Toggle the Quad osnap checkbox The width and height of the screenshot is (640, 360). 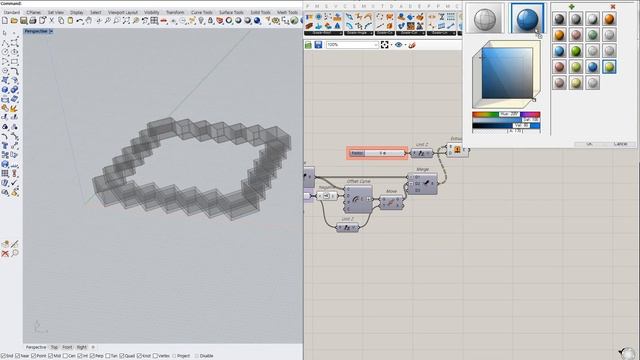coord(122,356)
